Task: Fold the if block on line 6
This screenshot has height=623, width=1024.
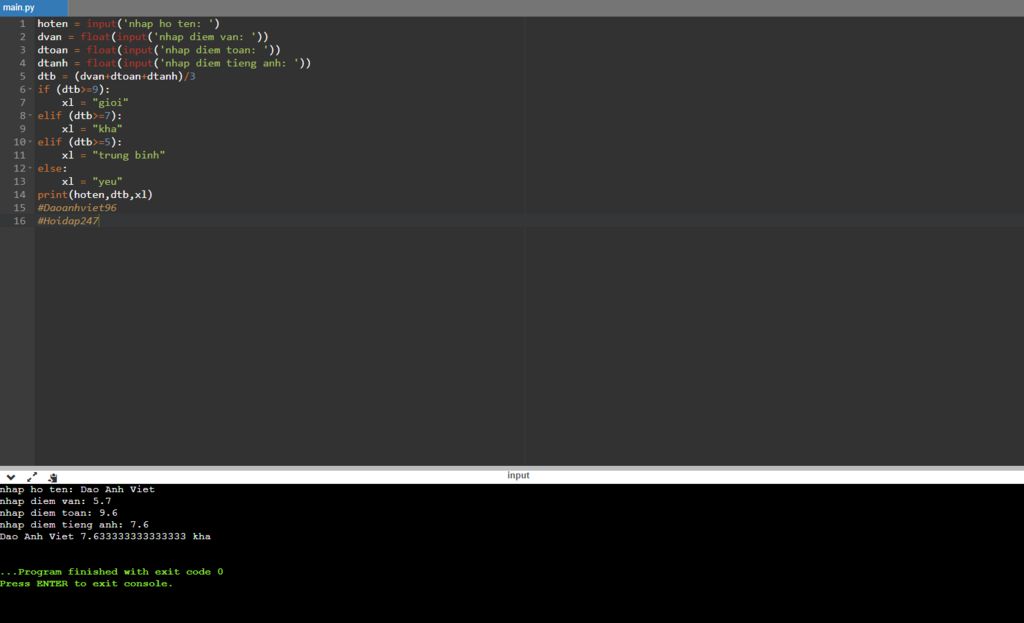Action: pyautogui.click(x=31, y=89)
